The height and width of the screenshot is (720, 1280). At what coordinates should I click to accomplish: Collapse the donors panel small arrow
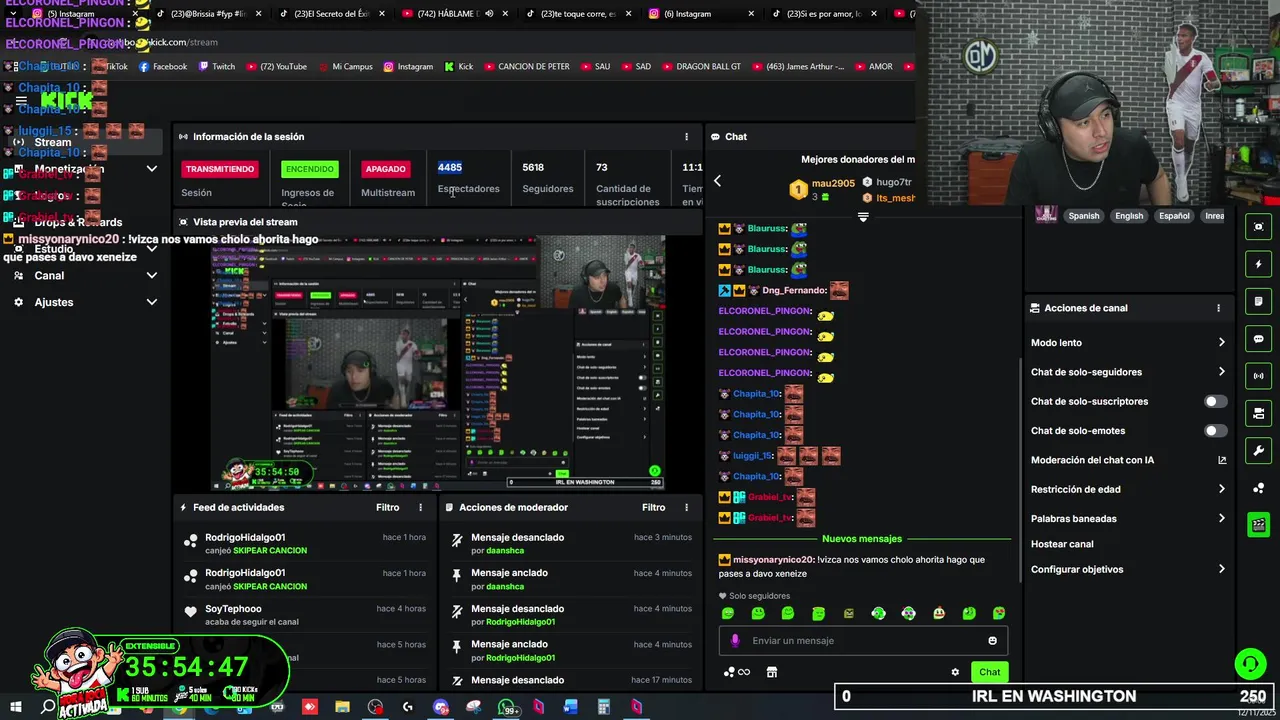click(x=863, y=217)
